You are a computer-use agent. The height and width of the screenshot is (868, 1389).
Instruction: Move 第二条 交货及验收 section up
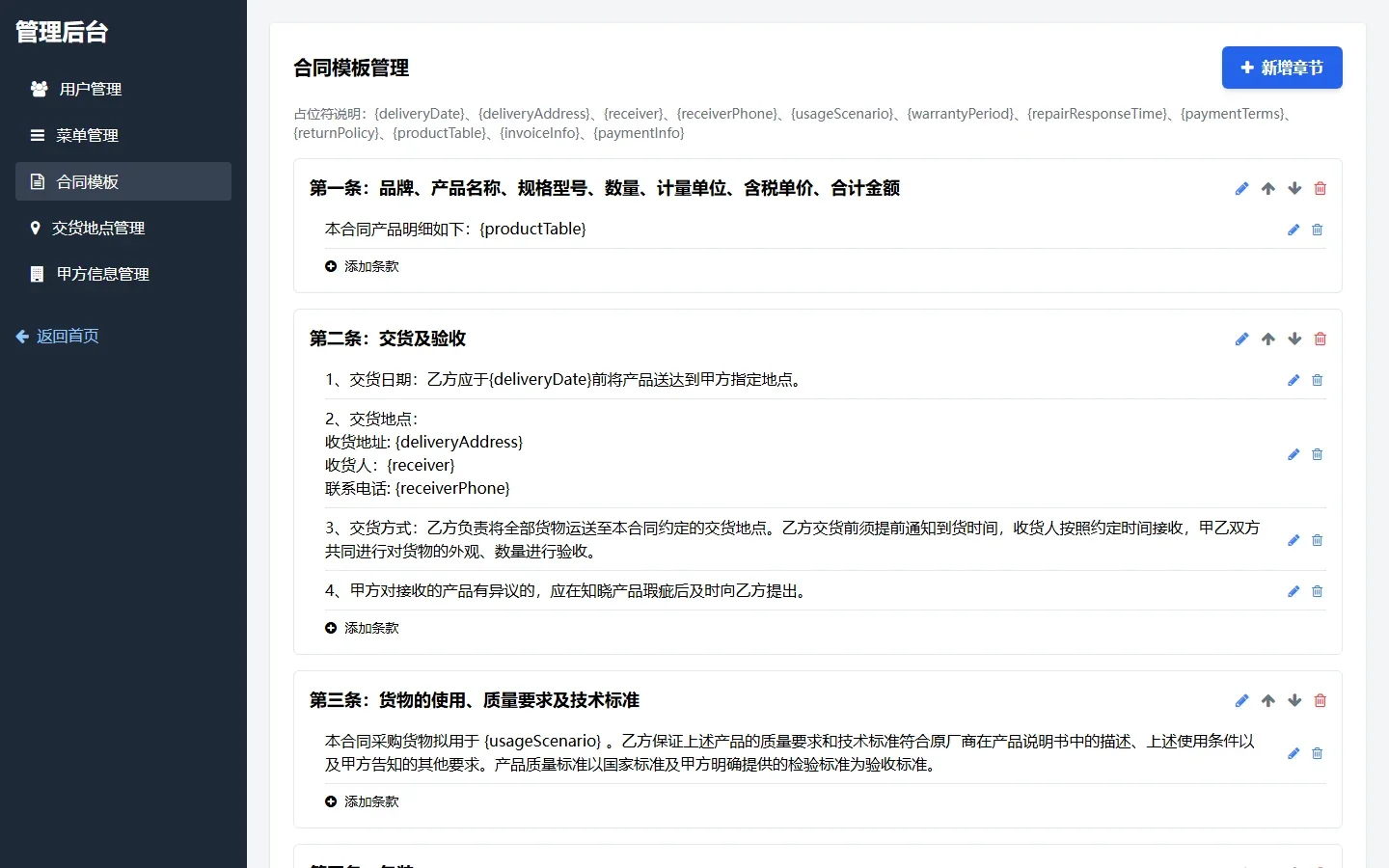coord(1268,339)
